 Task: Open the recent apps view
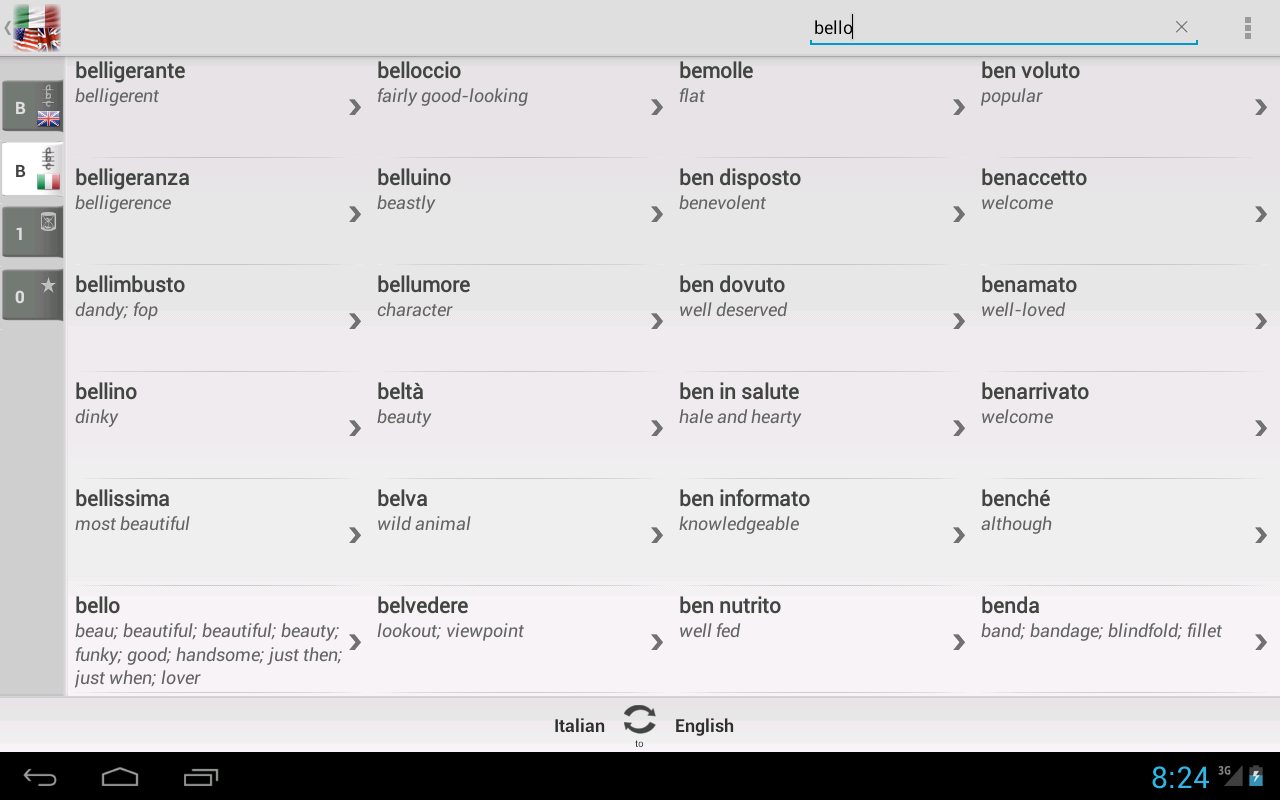pyautogui.click(x=201, y=777)
